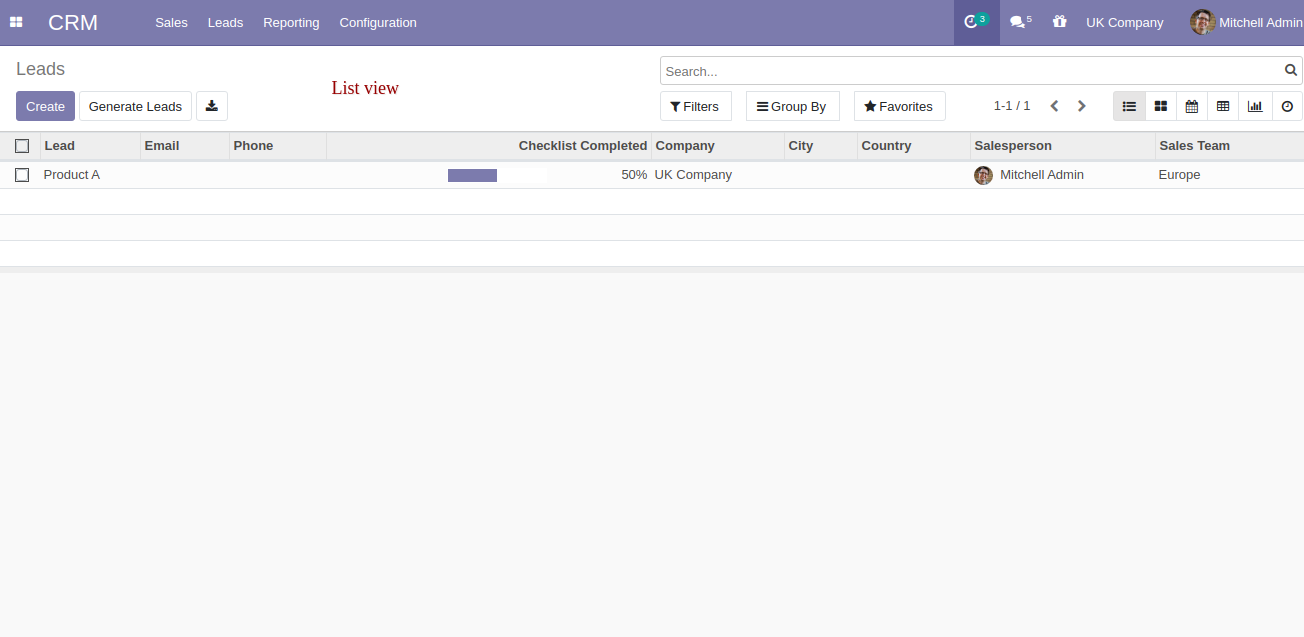
Task: Open the conversations chat bubble icon
Action: click(1020, 22)
